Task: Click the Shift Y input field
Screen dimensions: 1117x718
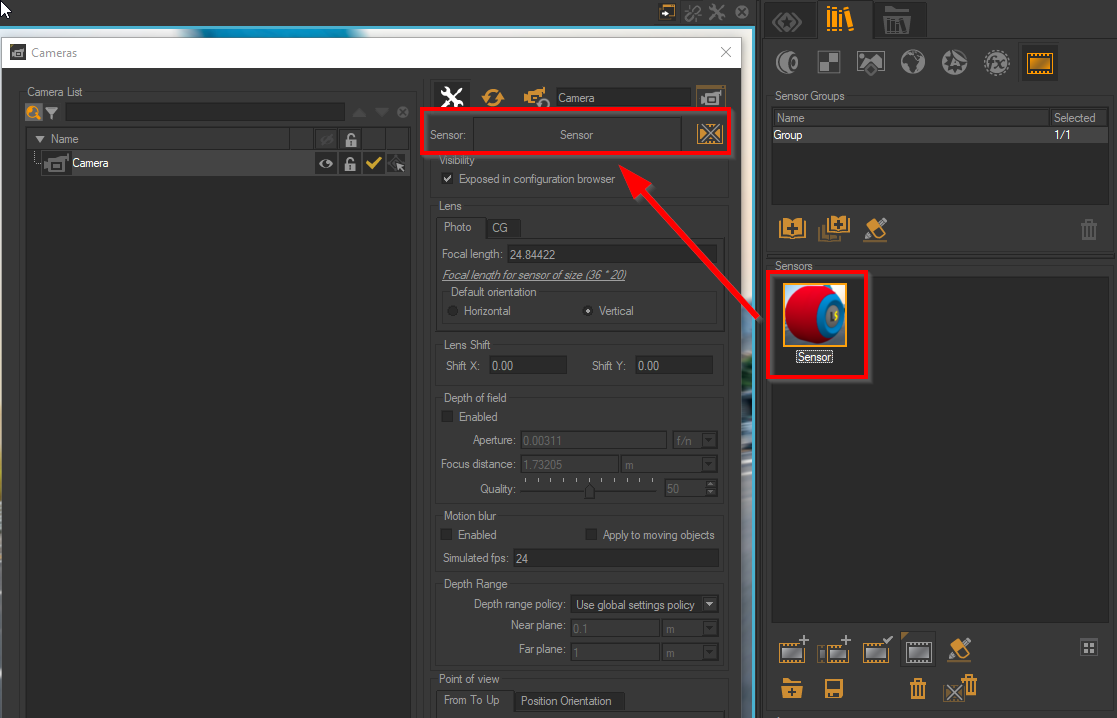Action: point(674,365)
